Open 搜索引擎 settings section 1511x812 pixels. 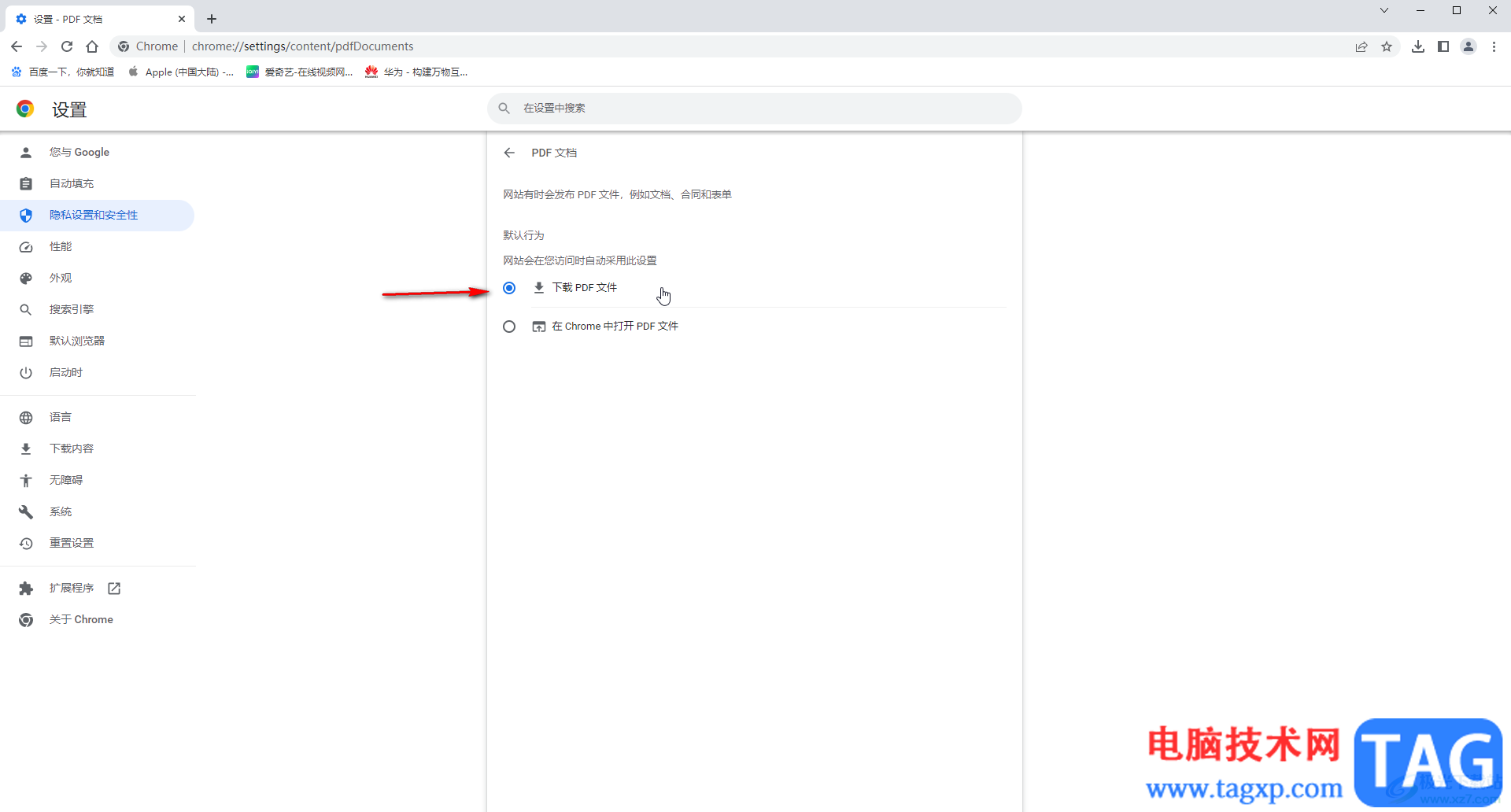(98, 309)
